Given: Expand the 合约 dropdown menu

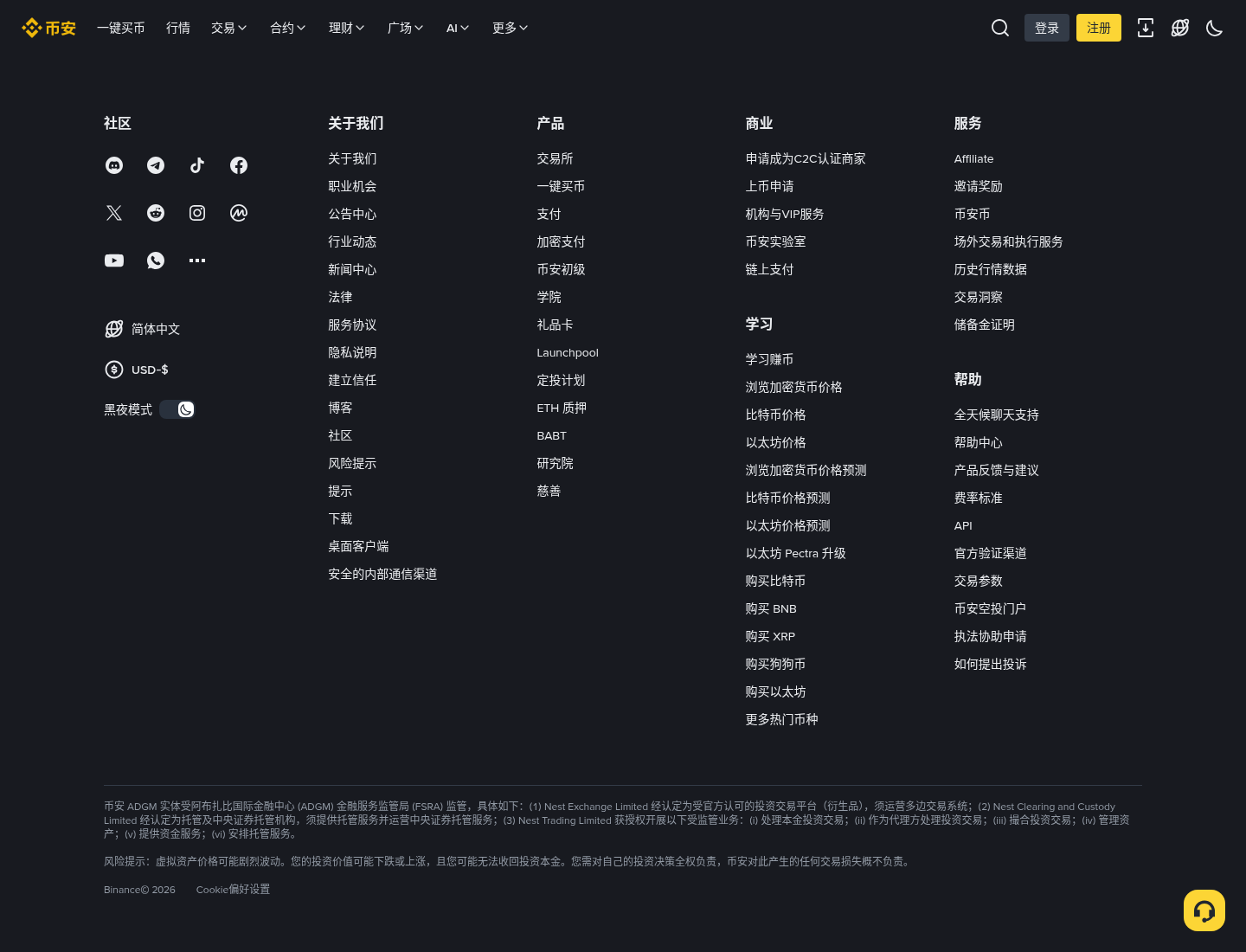Looking at the screenshot, I should [288, 28].
